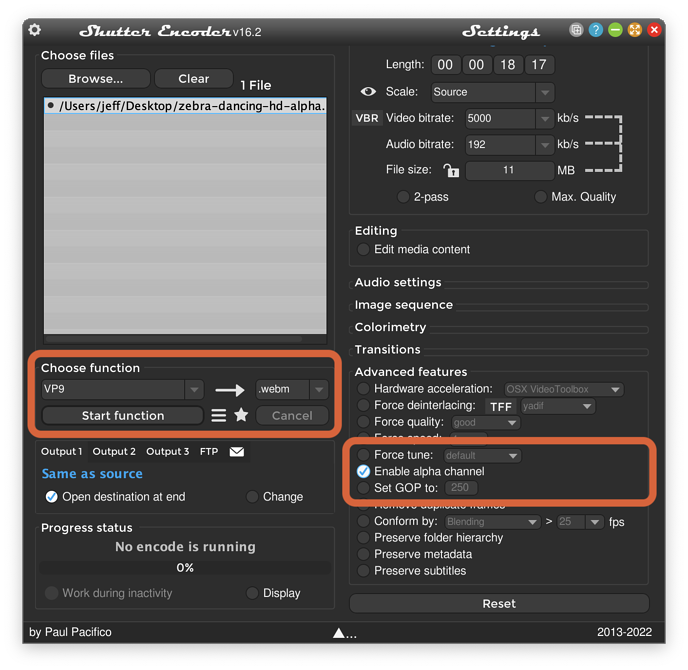Open the Scale Source dropdown
Screen dimensions: 688x670
tap(493, 92)
